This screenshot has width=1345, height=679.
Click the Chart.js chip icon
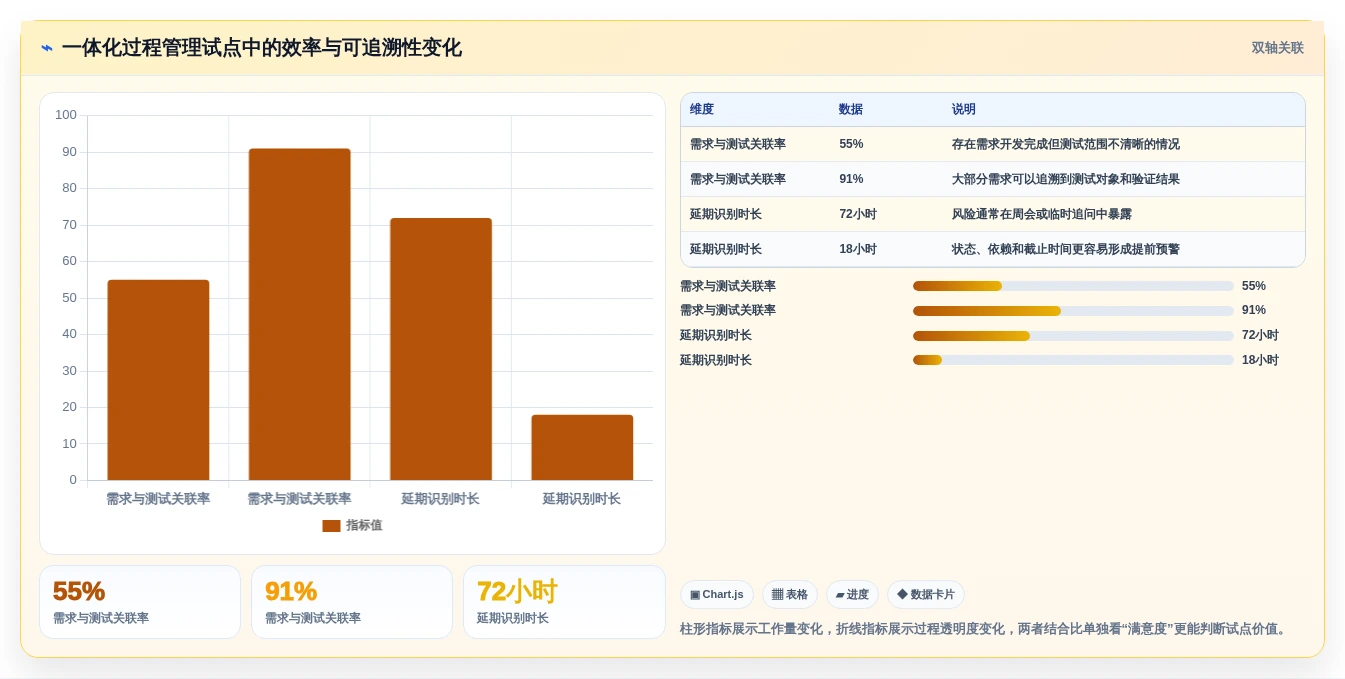click(x=695, y=595)
